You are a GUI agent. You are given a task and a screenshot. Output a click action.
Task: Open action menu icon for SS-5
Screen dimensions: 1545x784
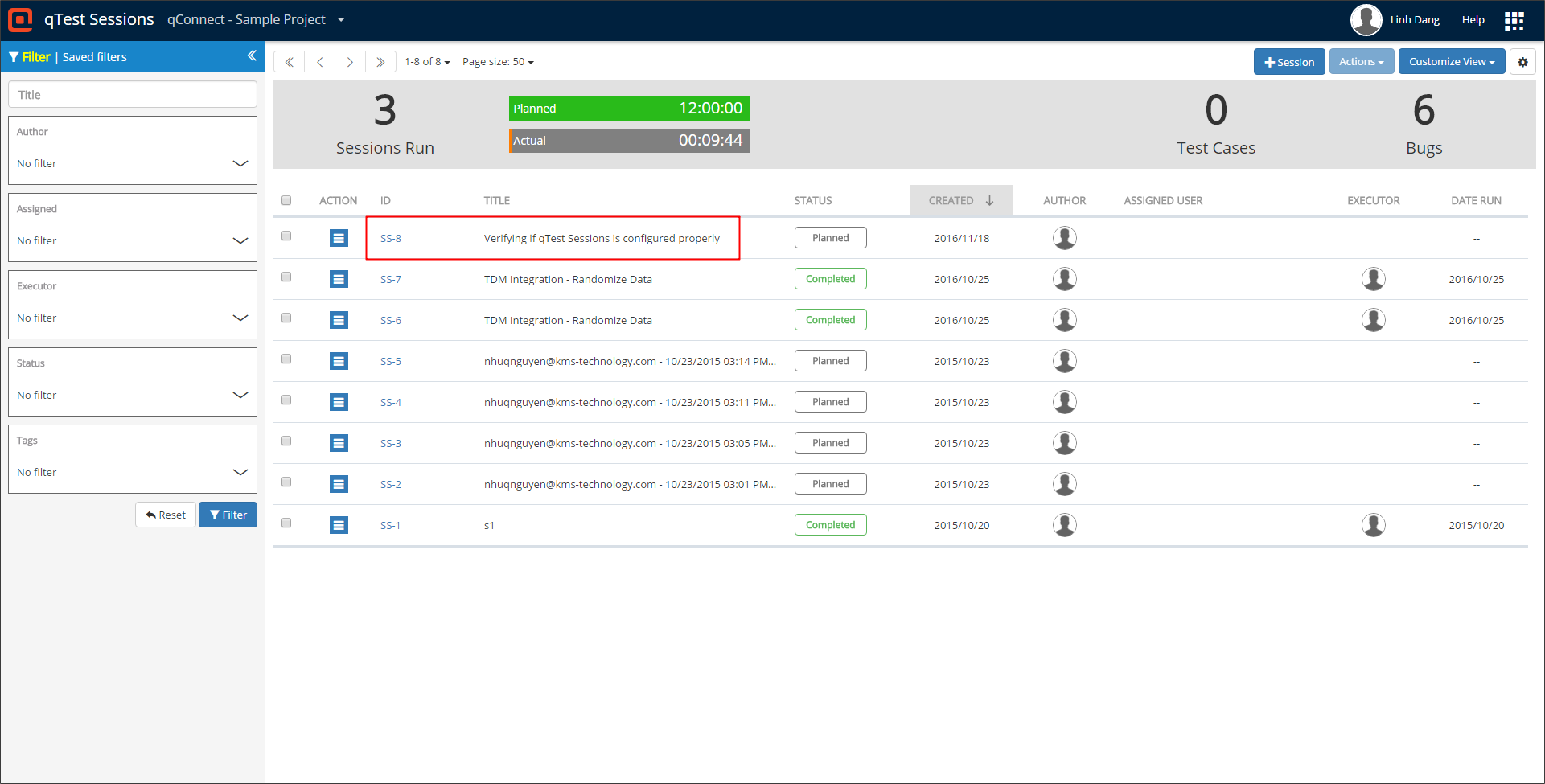pos(339,361)
